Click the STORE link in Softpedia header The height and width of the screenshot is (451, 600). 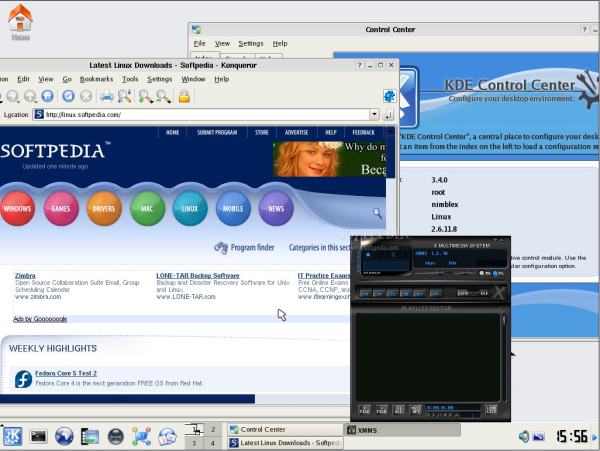[x=262, y=132]
